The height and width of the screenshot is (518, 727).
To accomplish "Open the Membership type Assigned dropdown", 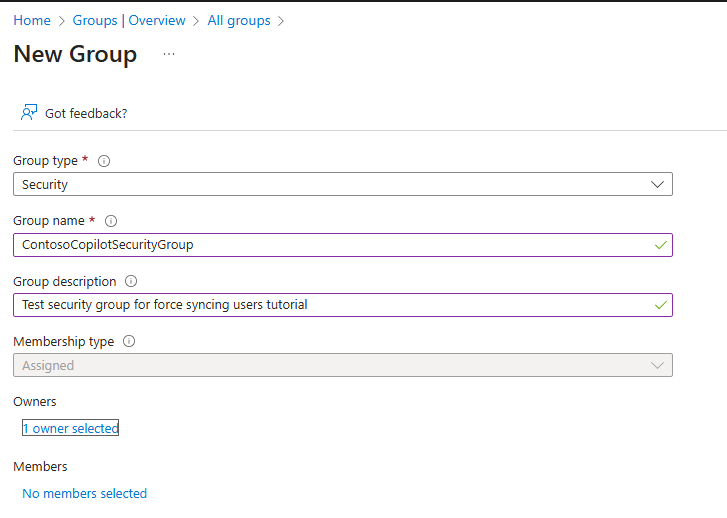I will [330, 365].
